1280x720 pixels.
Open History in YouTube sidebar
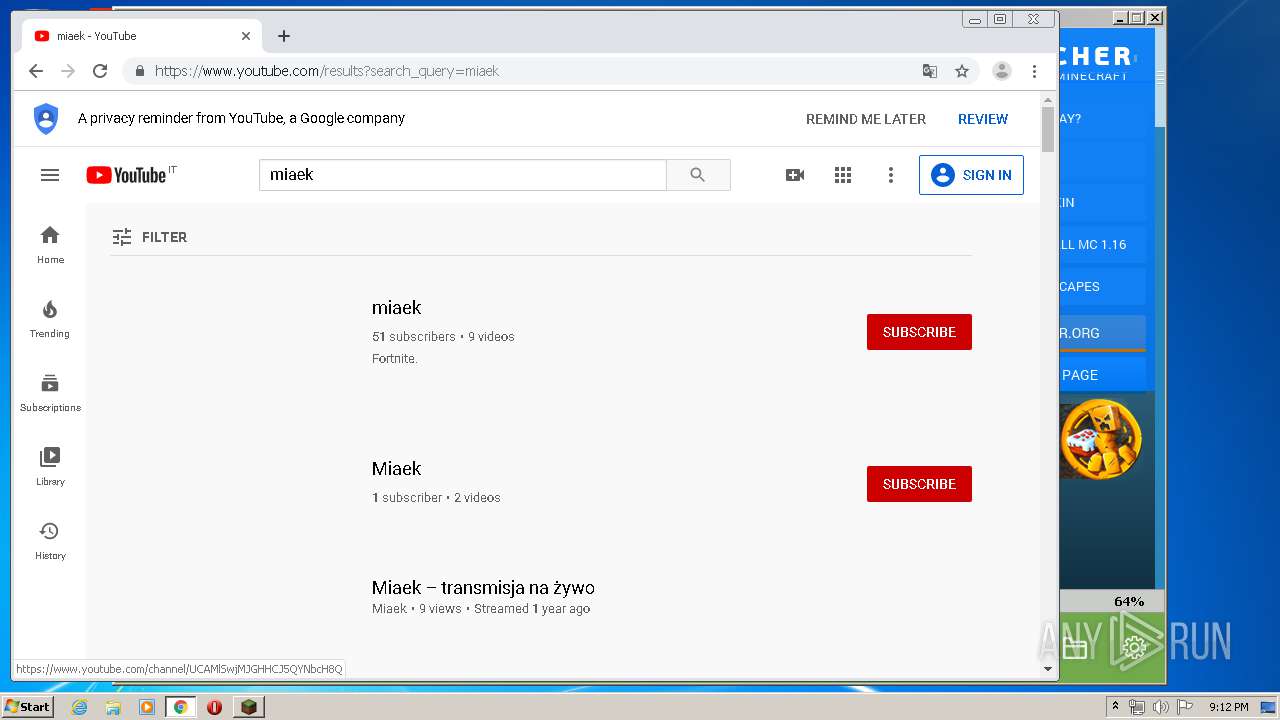pyautogui.click(x=50, y=541)
